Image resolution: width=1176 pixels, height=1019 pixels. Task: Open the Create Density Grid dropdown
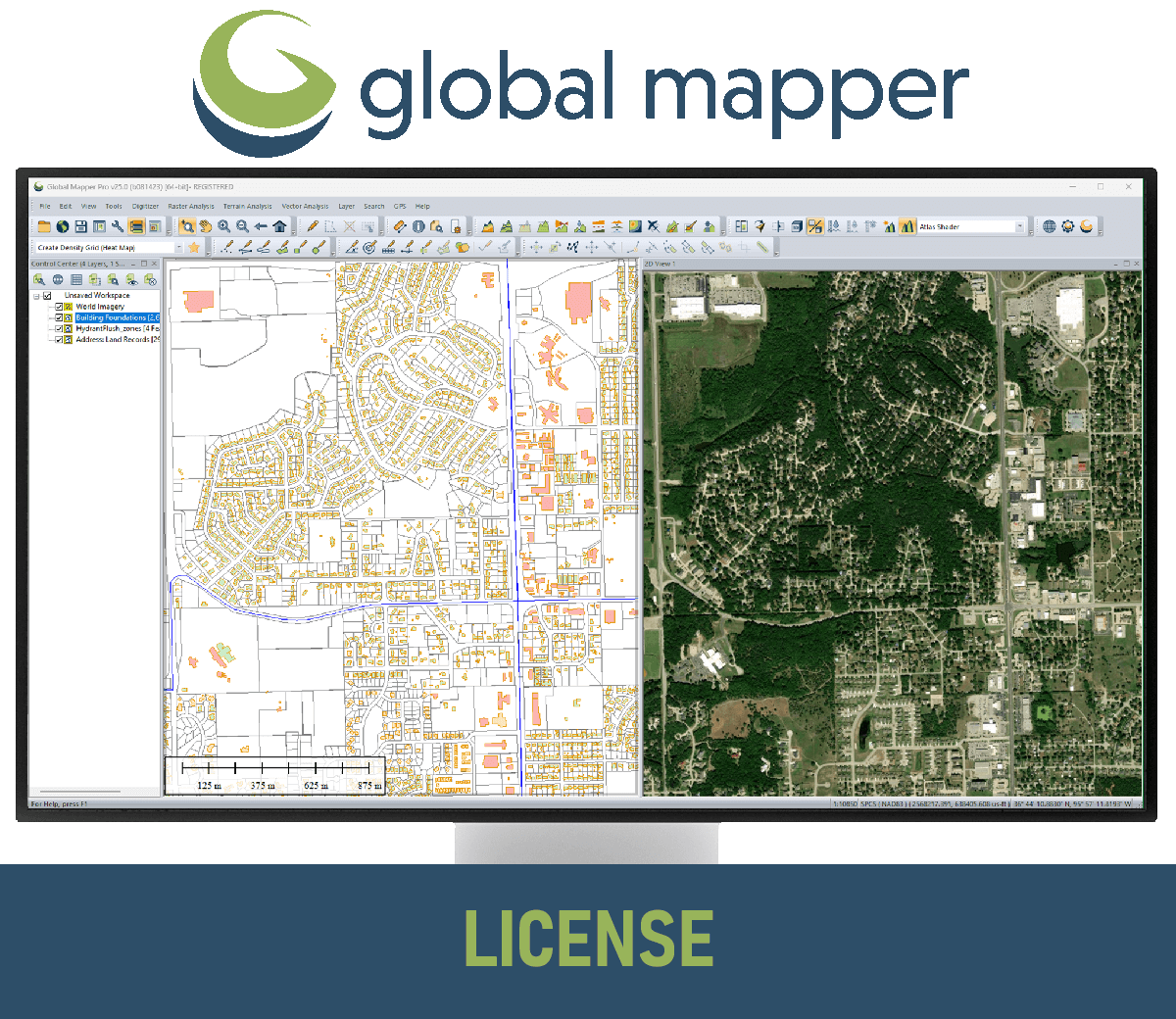pyautogui.click(x=179, y=247)
